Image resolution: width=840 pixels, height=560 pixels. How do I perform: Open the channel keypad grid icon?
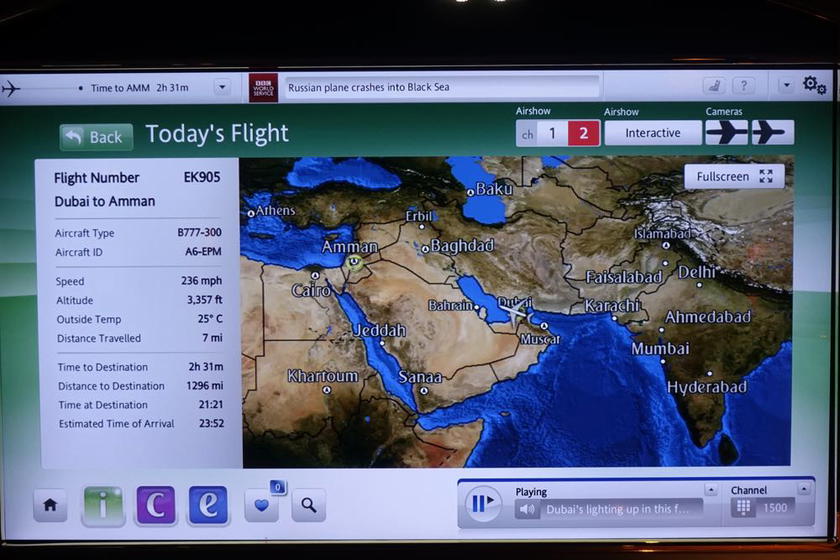tap(744, 507)
